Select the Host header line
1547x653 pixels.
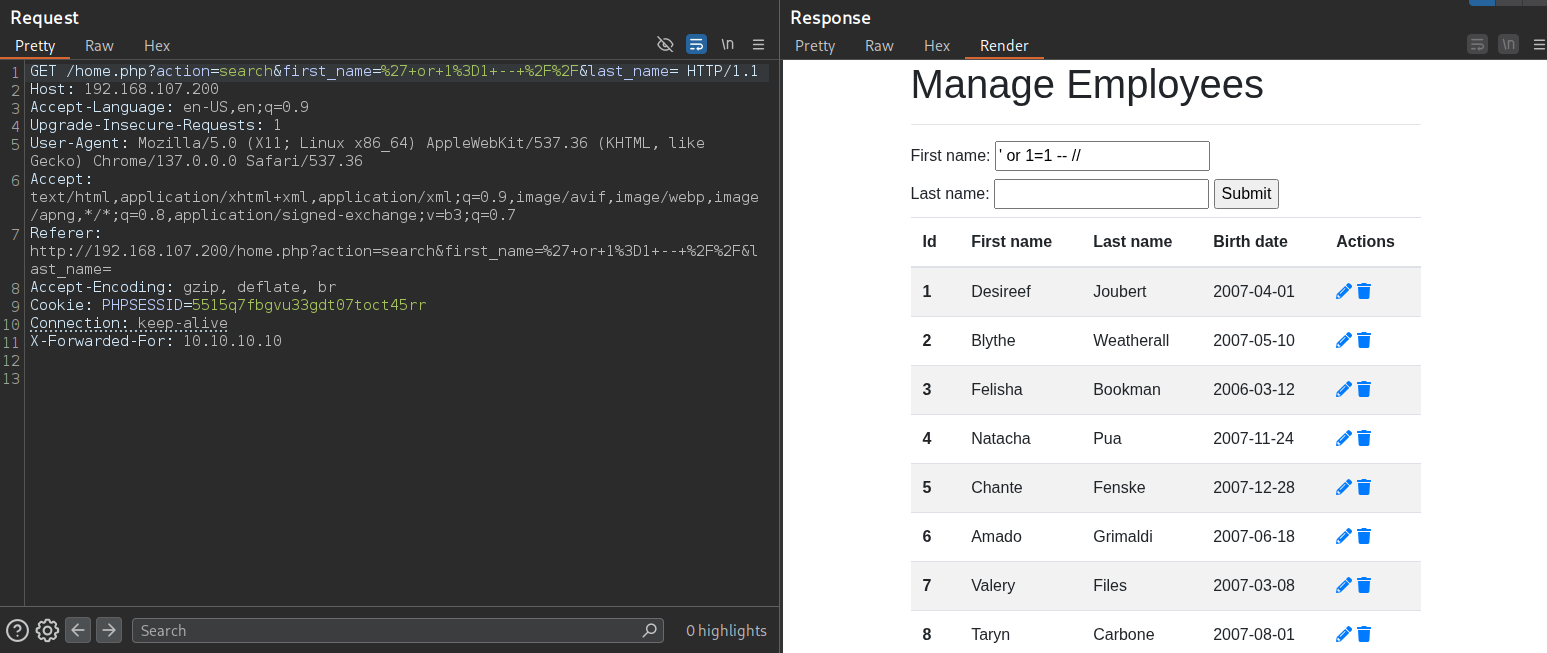point(124,89)
